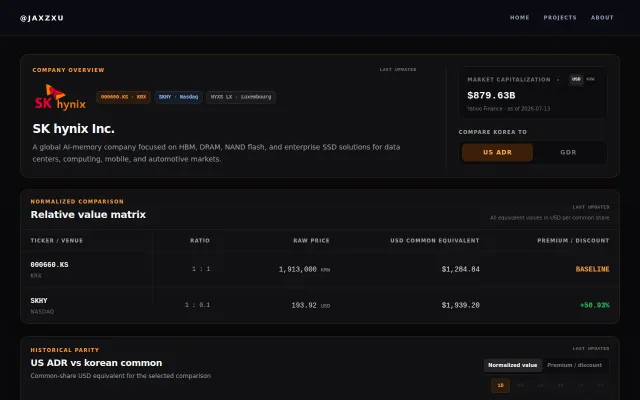640x400 pixels.
Task: Show the Premium / discount chart
Action: [574, 365]
